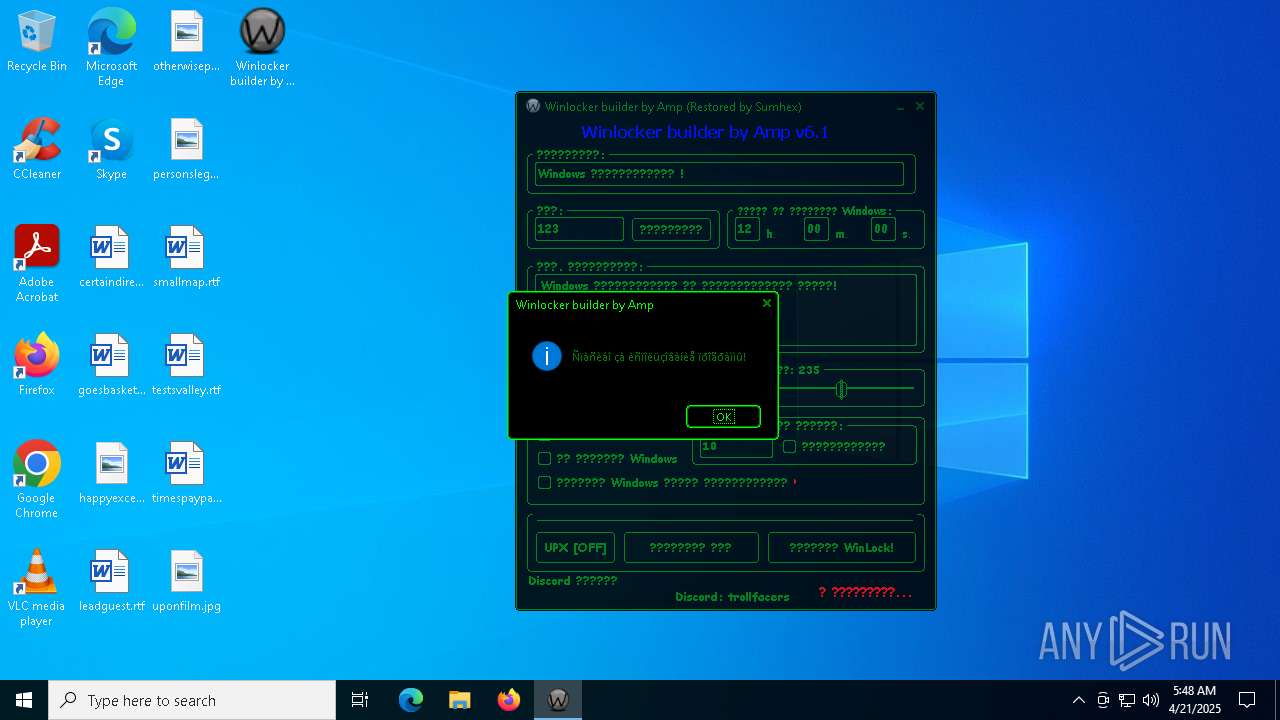Open network status in system tray

click(x=1127, y=700)
